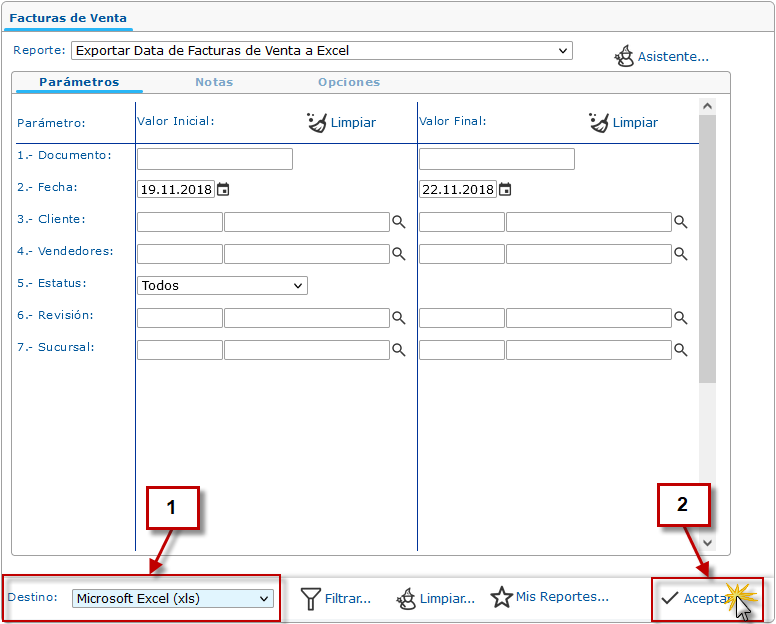
Task: Focus final Revisión name field
Action: coord(589,318)
